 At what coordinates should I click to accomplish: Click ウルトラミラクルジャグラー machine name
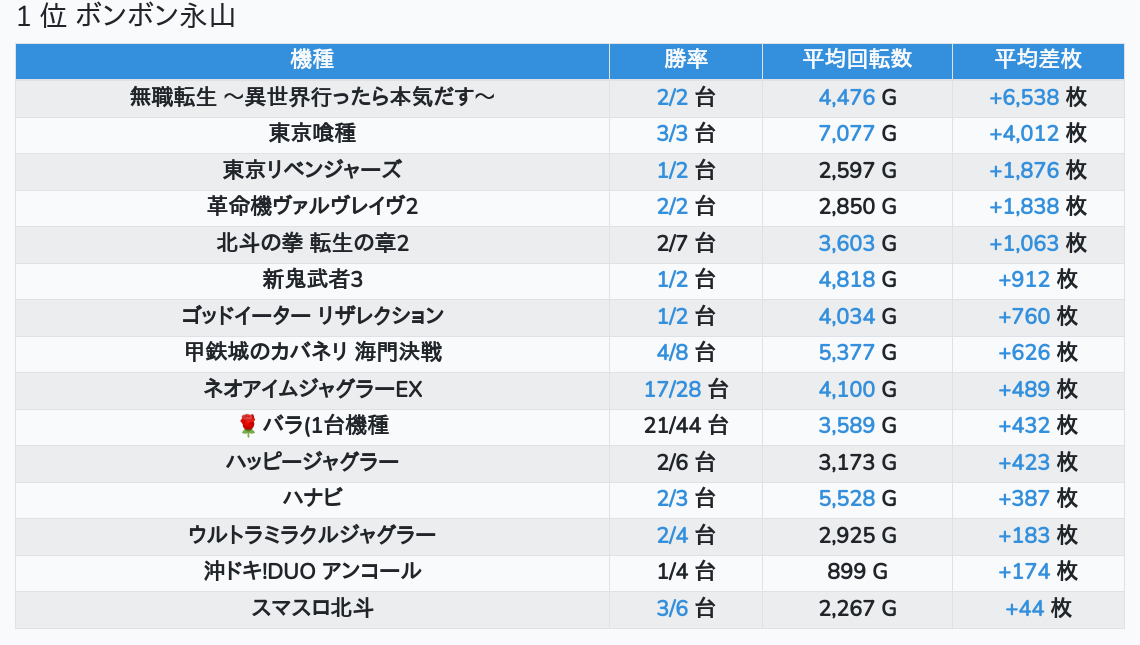pos(312,535)
